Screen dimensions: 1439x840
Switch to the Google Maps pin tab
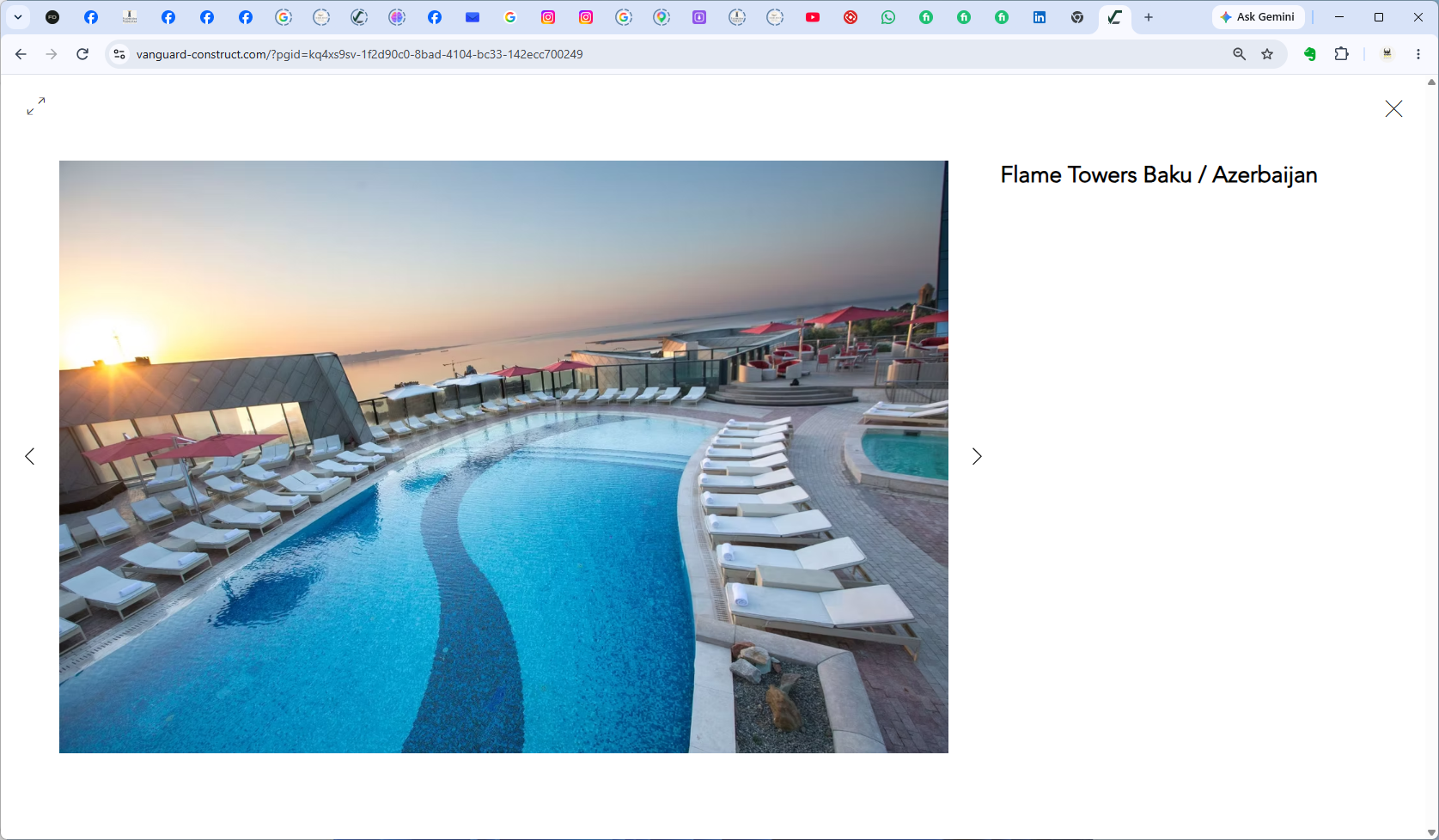click(x=662, y=17)
